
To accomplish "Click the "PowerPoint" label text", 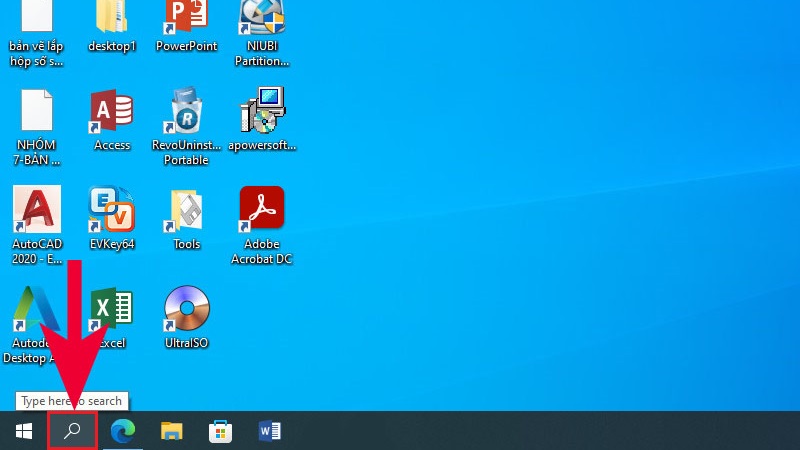I will (186, 46).
